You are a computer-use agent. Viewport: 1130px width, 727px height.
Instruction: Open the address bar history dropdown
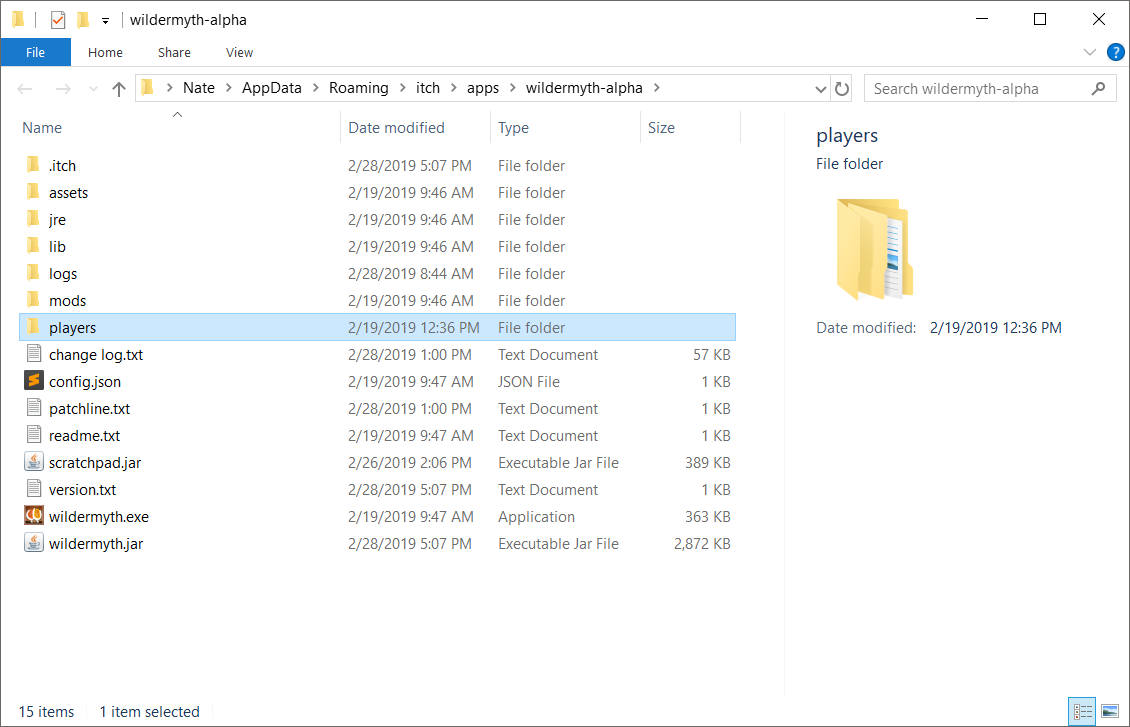[821, 89]
